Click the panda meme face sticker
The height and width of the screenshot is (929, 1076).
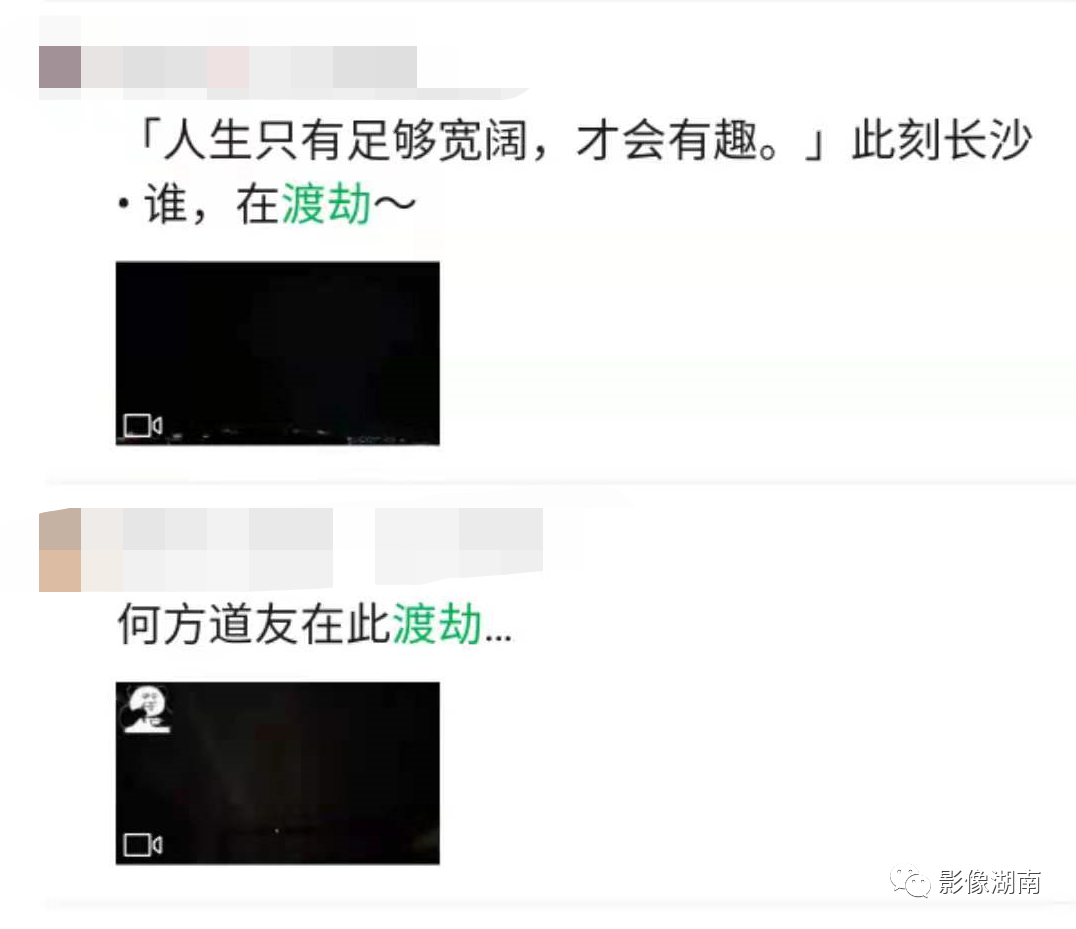[147, 709]
